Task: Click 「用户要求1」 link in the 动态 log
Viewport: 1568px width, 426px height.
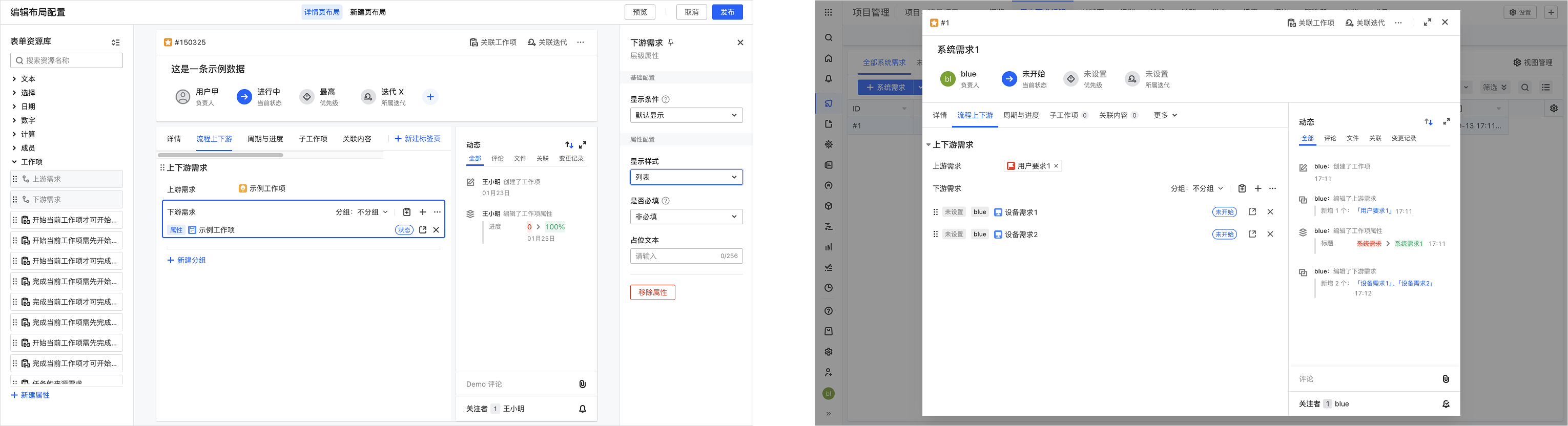Action: 1374,210
